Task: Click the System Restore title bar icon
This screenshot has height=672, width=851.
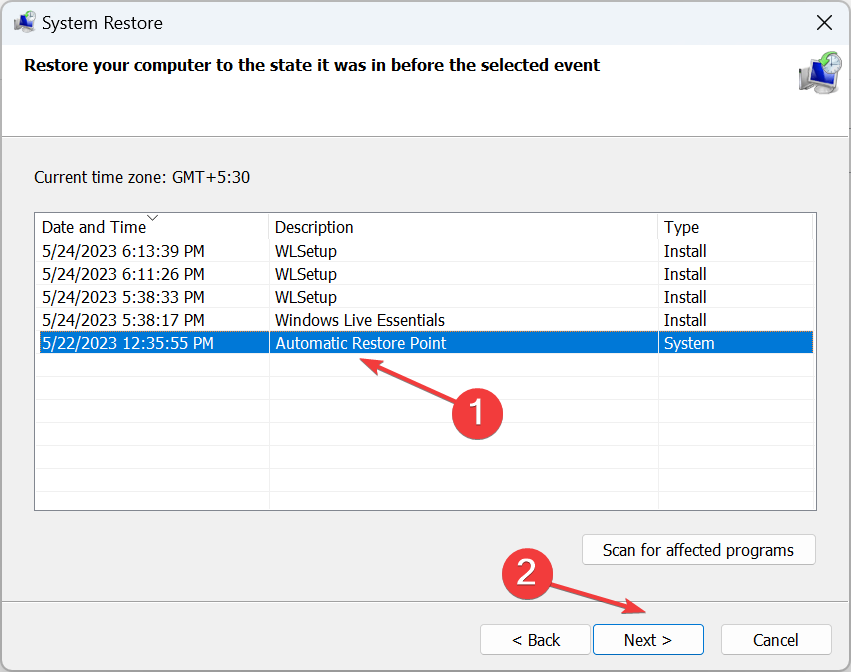Action: pyautogui.click(x=24, y=22)
